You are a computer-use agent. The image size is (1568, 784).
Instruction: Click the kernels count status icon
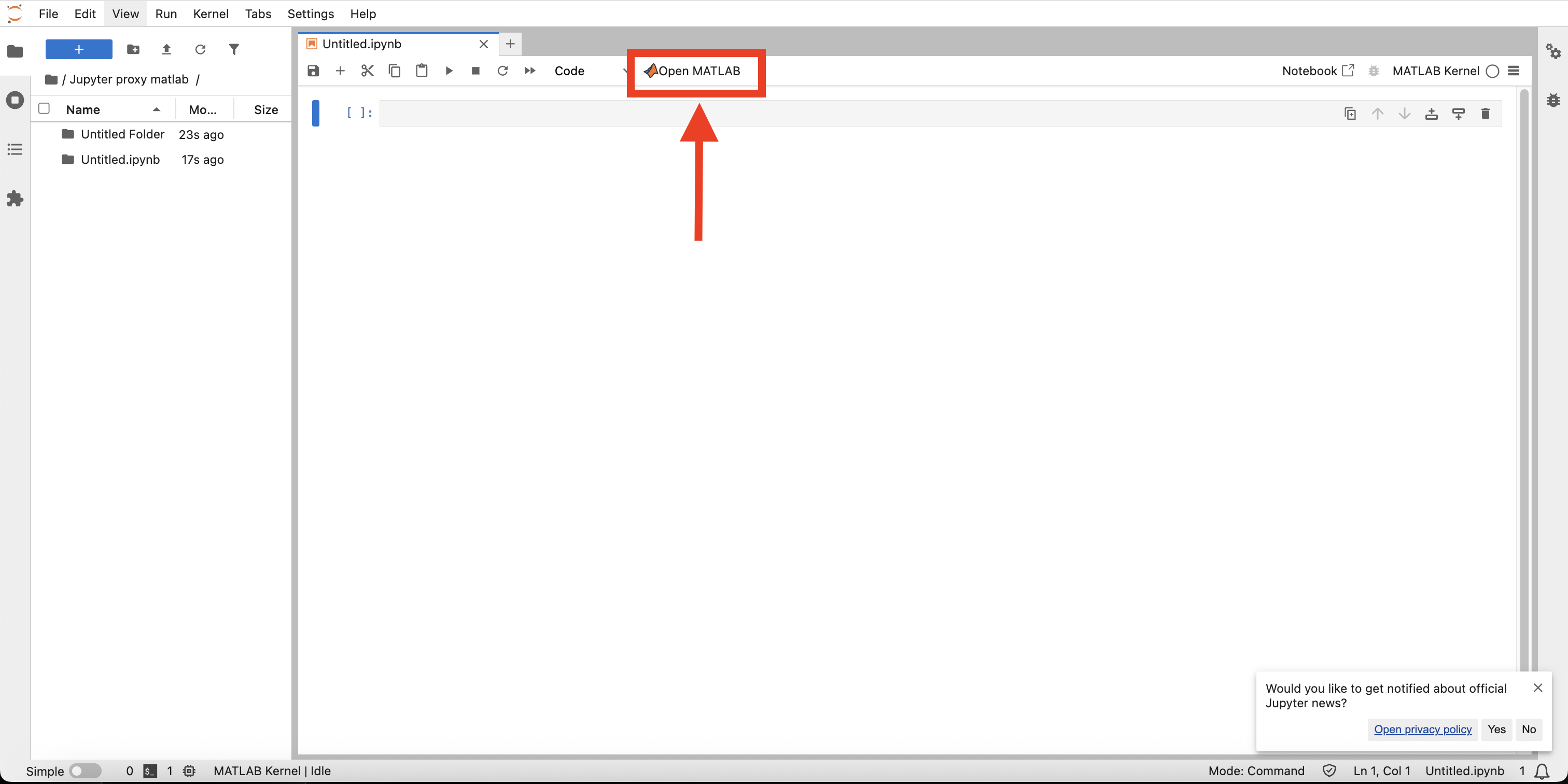189,771
